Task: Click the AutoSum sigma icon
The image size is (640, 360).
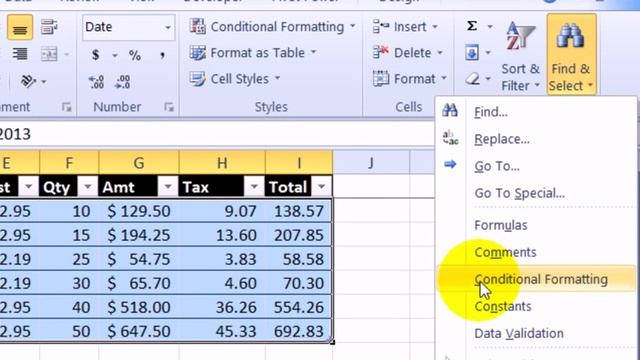Action: pos(472,27)
